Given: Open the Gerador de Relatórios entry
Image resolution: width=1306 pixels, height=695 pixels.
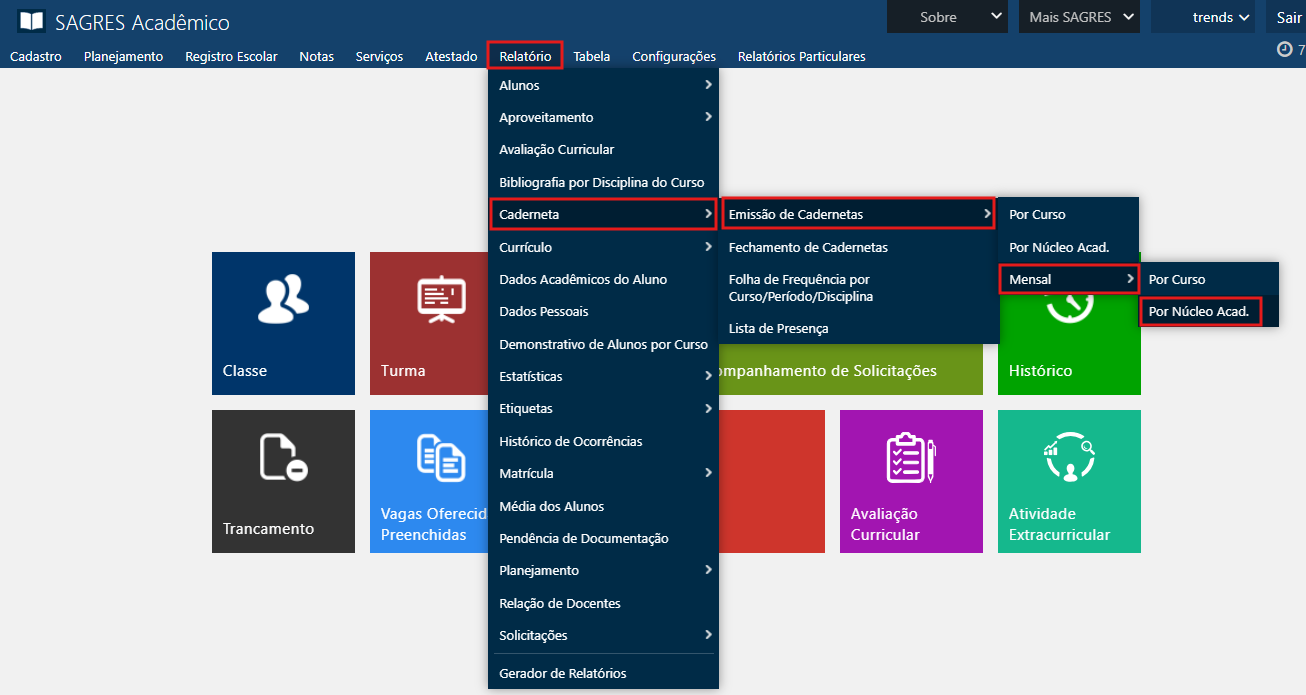Looking at the screenshot, I should 563,673.
